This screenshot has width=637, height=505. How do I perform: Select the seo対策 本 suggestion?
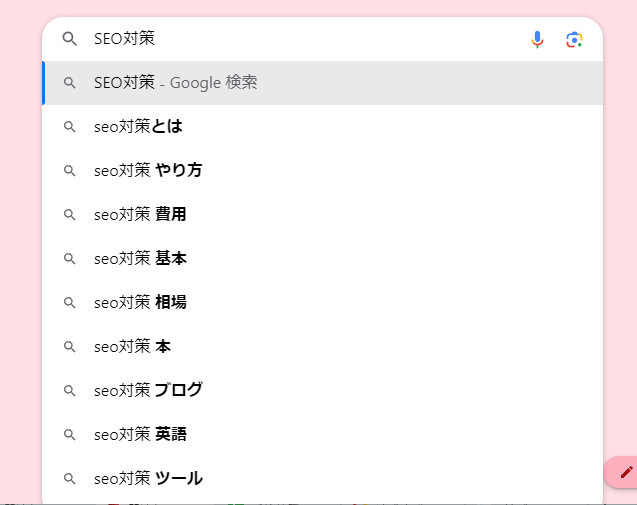tap(323, 347)
